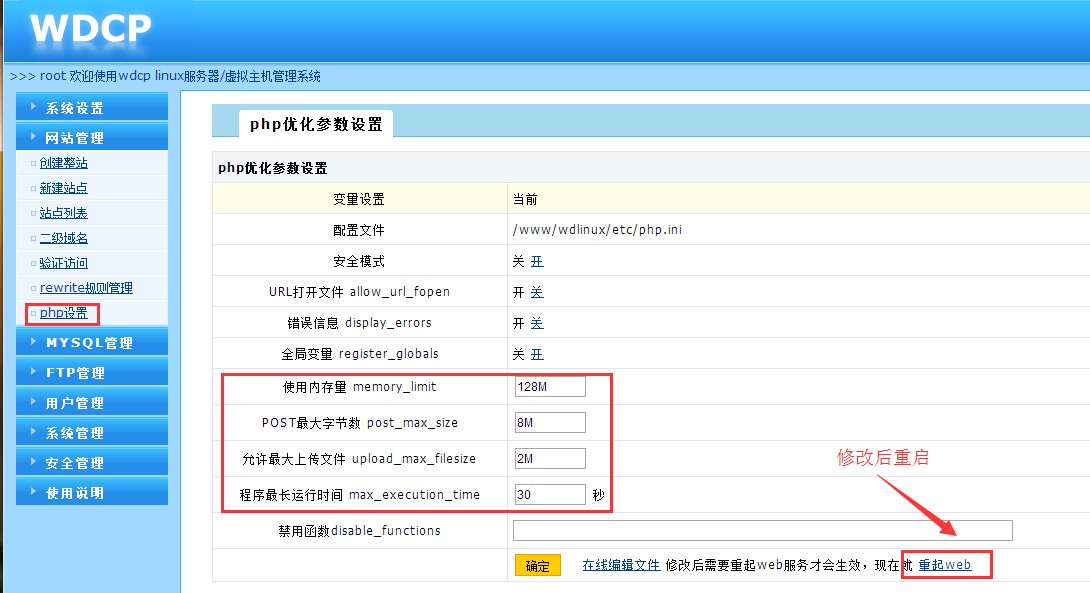Image resolution: width=1090 pixels, height=593 pixels.
Task: Click the 使用内存量 memory_limit label
Action: point(359,387)
